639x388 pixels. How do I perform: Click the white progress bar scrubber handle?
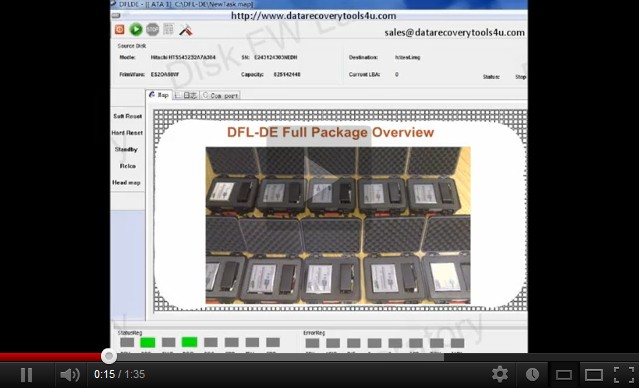pyautogui.click(x=108, y=356)
